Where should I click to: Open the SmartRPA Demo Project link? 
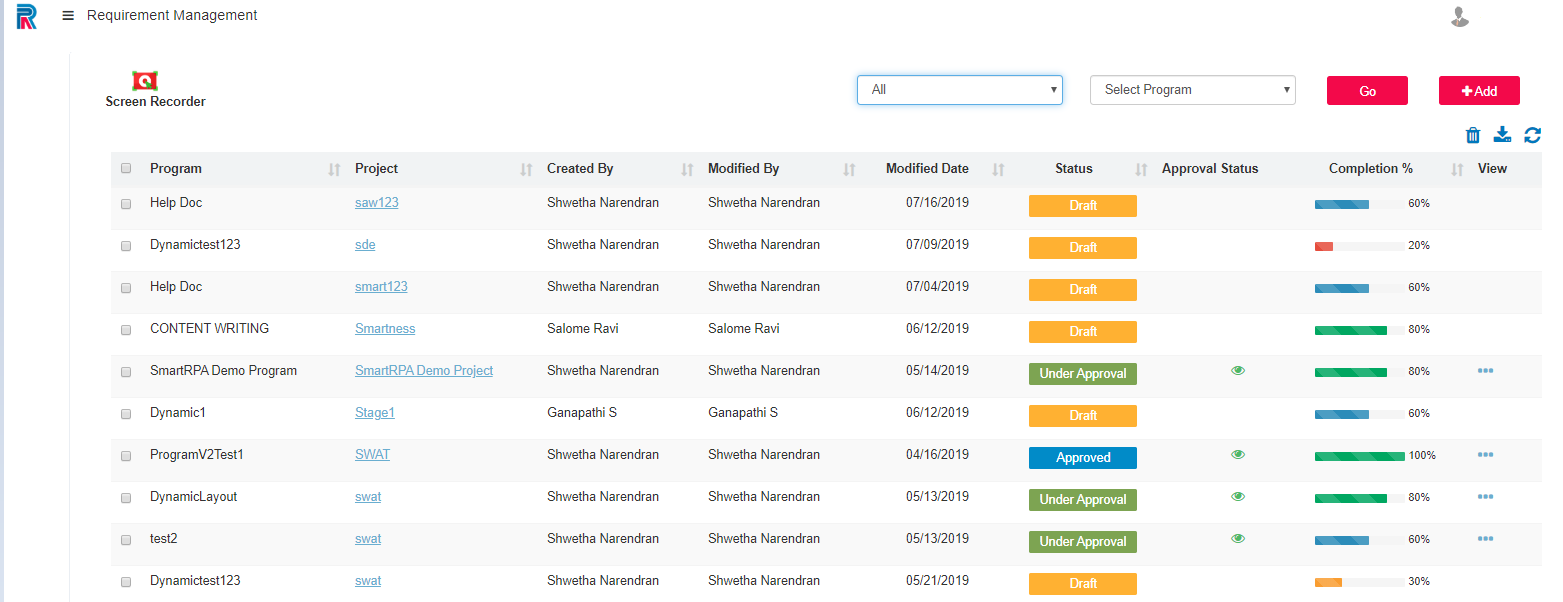pos(424,371)
